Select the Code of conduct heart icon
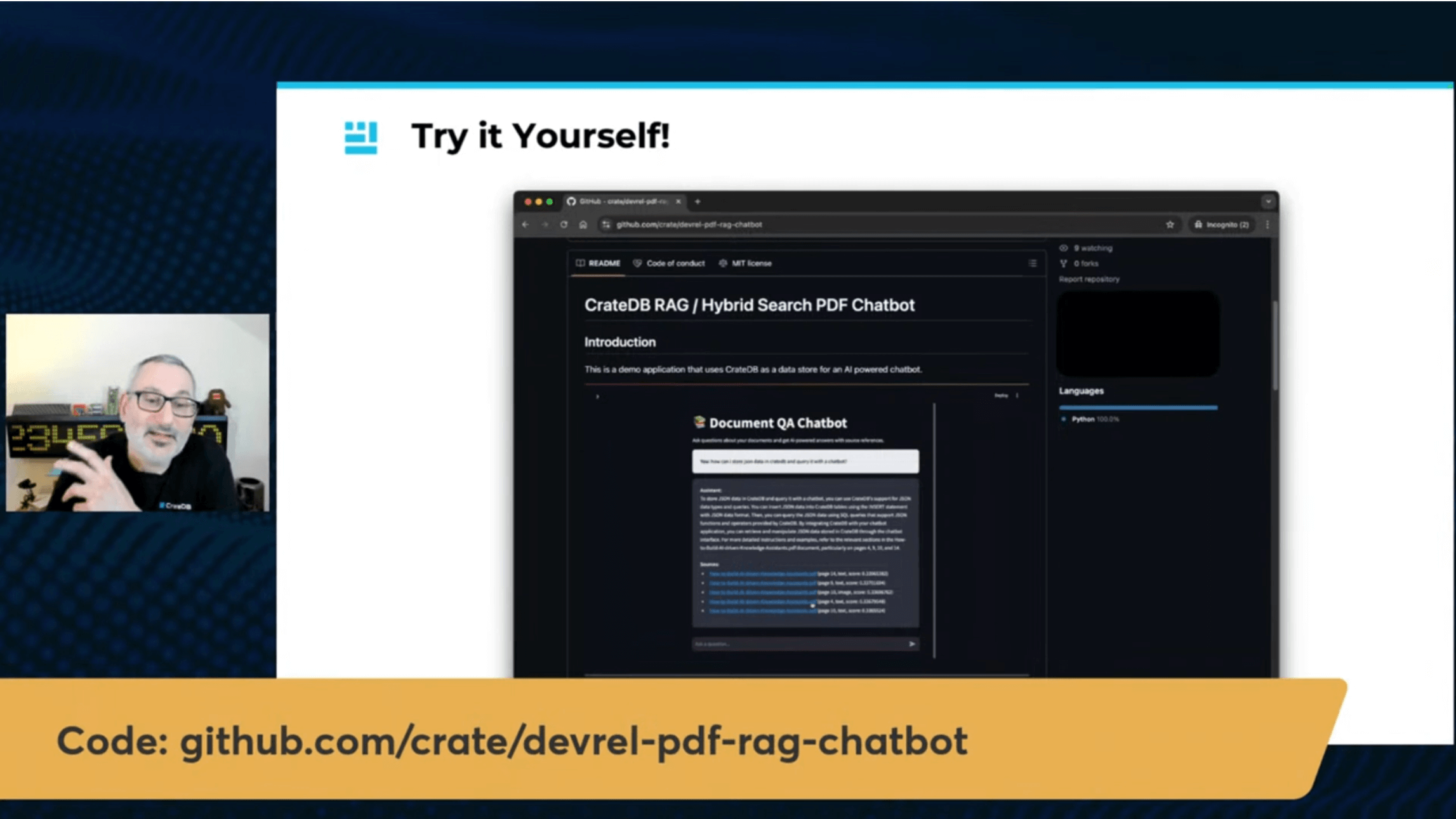Image resolution: width=1456 pixels, height=819 pixels. (x=638, y=263)
